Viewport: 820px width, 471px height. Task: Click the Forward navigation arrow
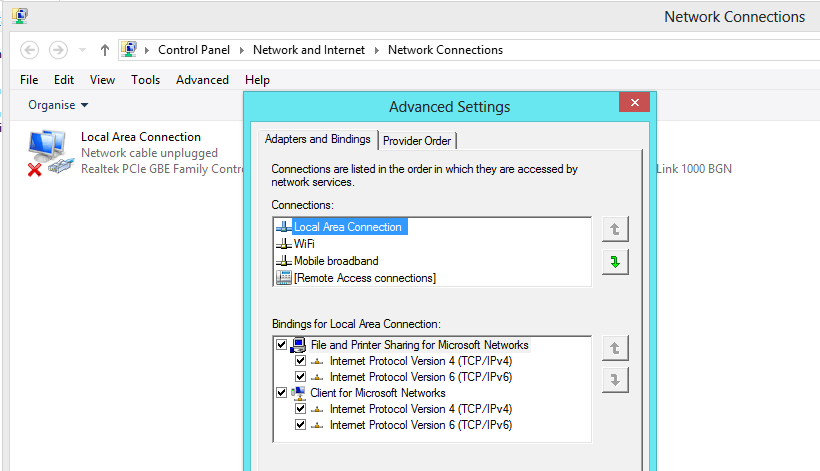[58, 50]
